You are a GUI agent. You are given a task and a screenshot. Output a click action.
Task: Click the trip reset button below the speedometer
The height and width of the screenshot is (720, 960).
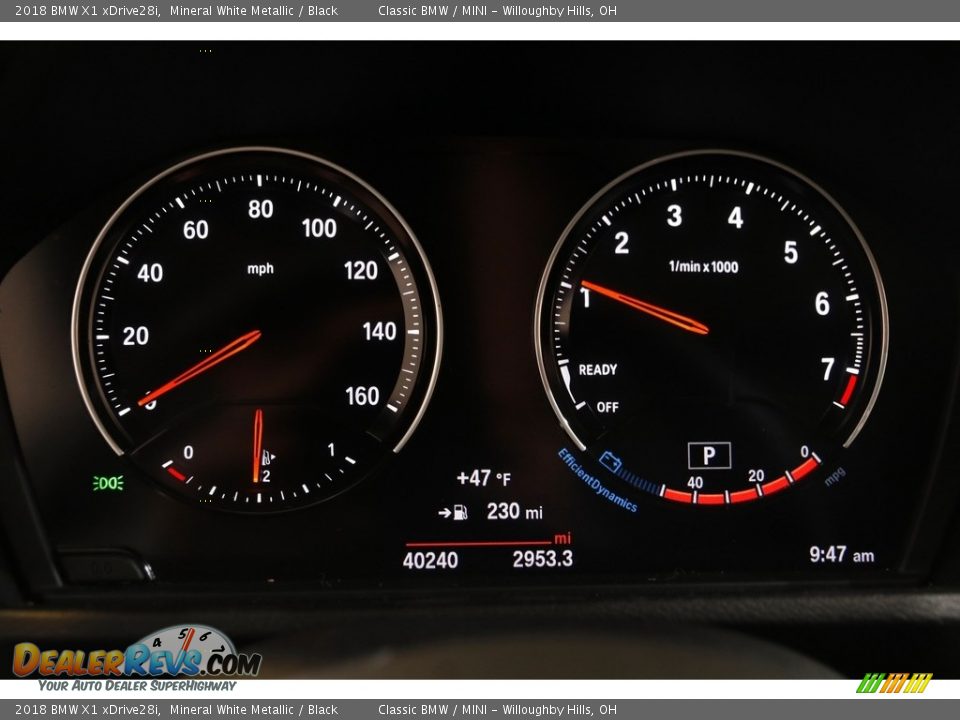tap(105, 566)
